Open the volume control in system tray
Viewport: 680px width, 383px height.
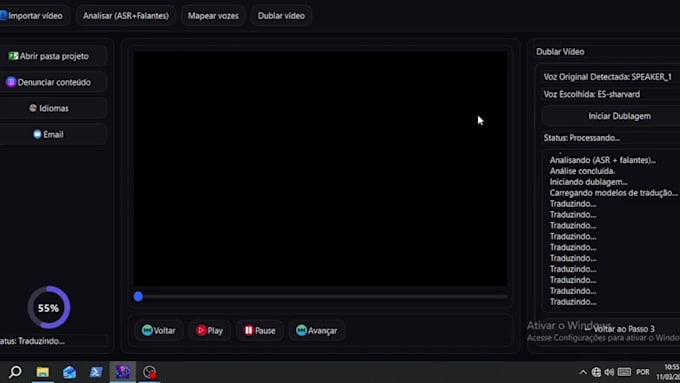(x=609, y=372)
